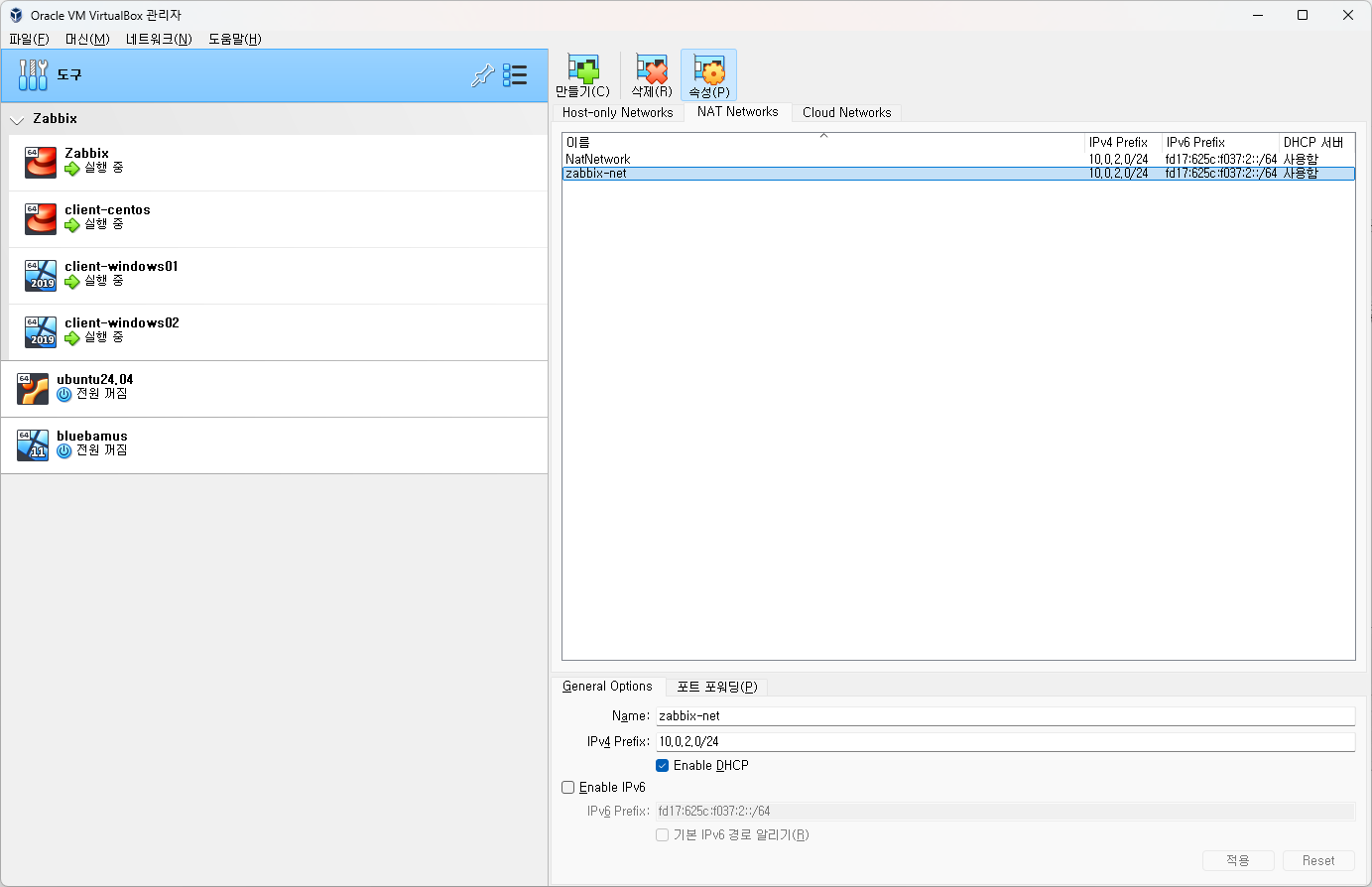1372x887 pixels.
Task: Switch to the Host-only Networks tab
Action: point(617,112)
